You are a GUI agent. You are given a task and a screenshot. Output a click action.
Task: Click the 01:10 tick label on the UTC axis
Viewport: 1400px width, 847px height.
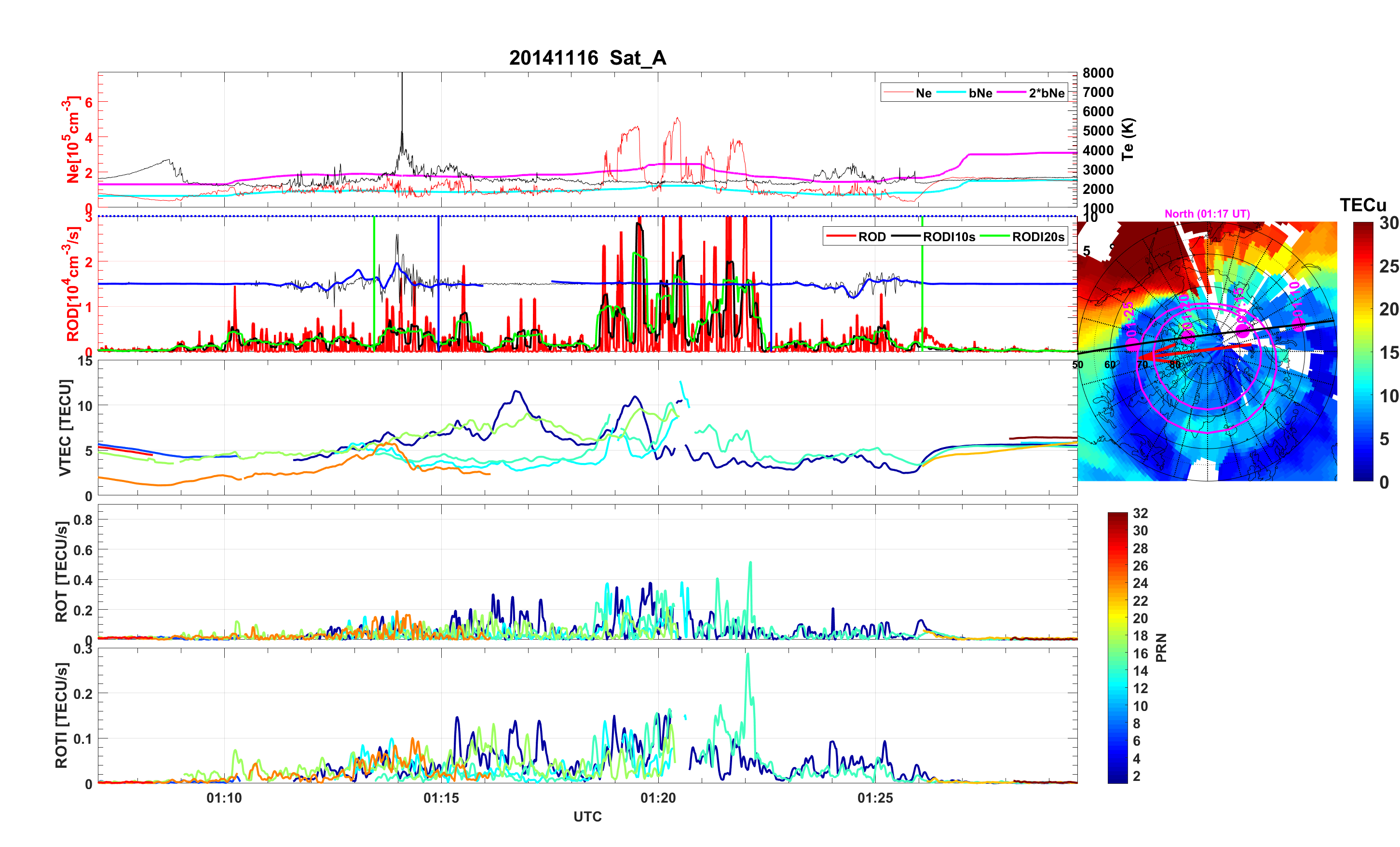(x=224, y=797)
